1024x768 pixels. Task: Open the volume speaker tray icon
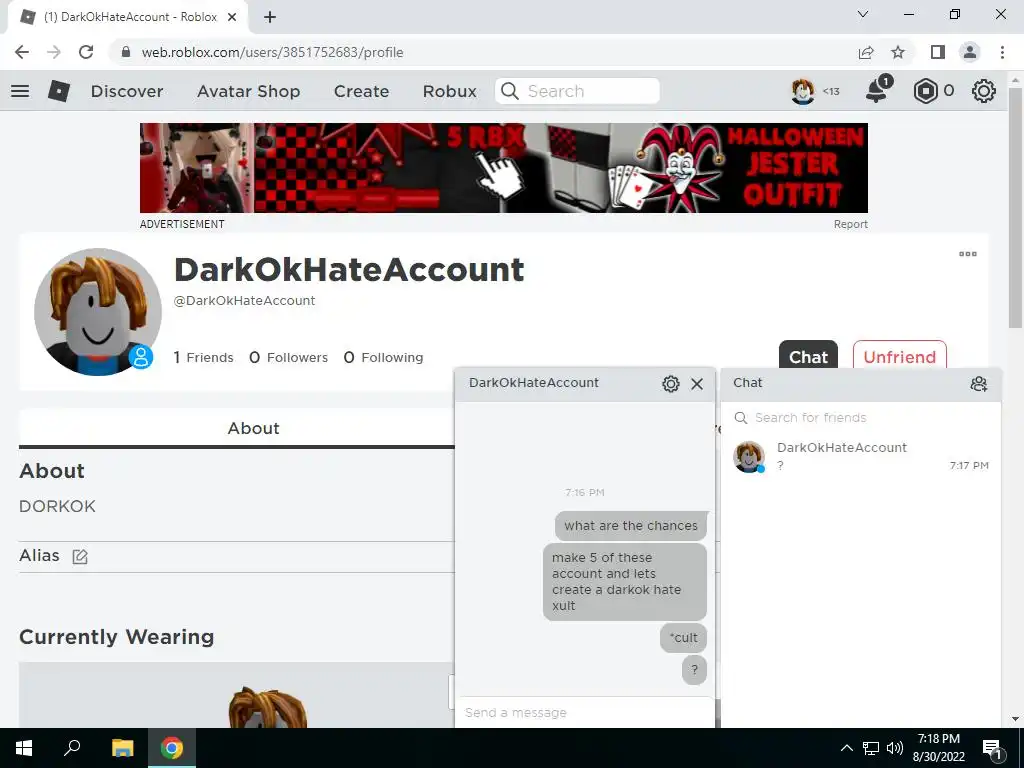[x=895, y=748]
